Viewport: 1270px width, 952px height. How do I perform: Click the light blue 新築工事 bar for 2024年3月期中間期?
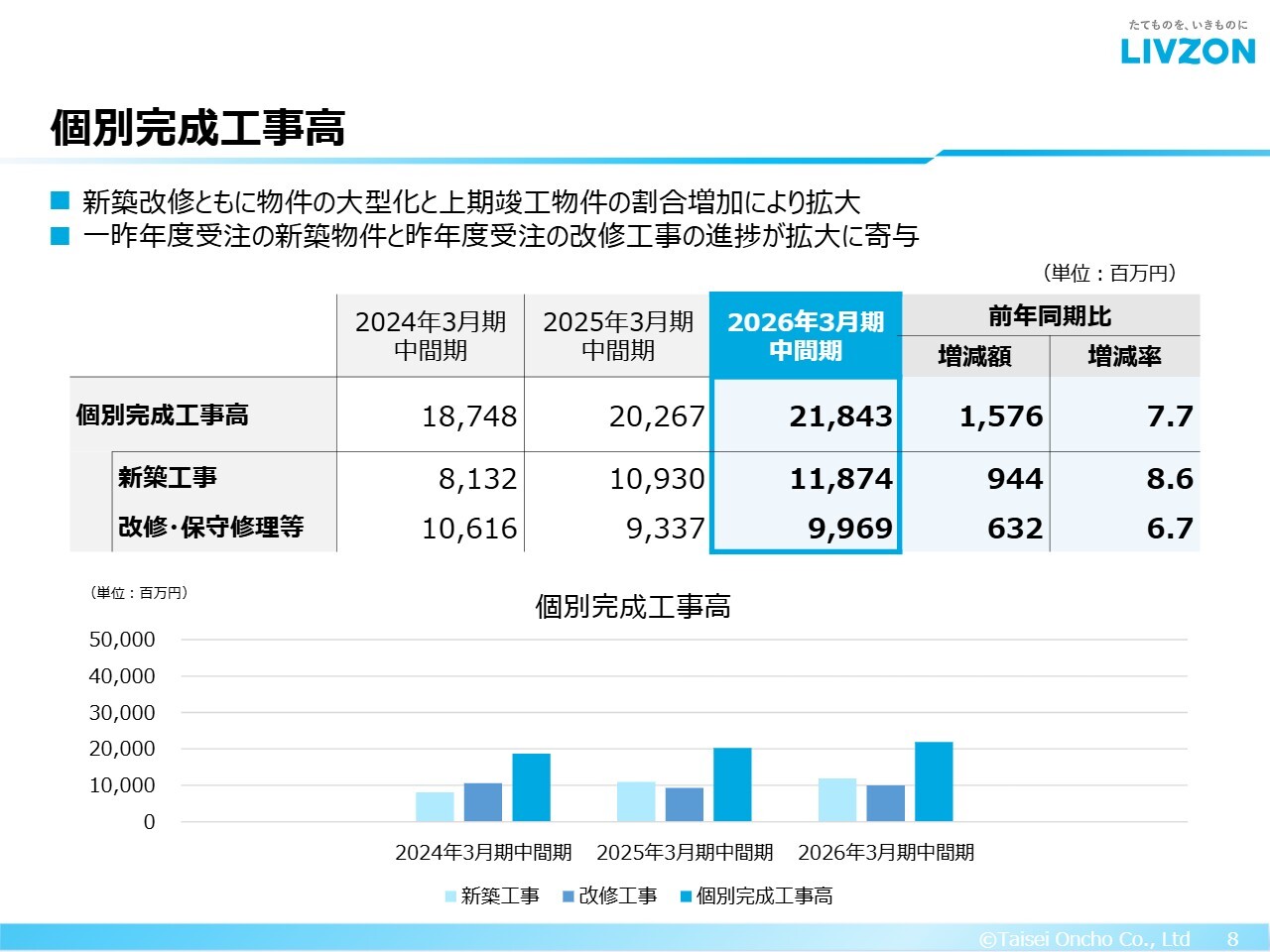435,806
